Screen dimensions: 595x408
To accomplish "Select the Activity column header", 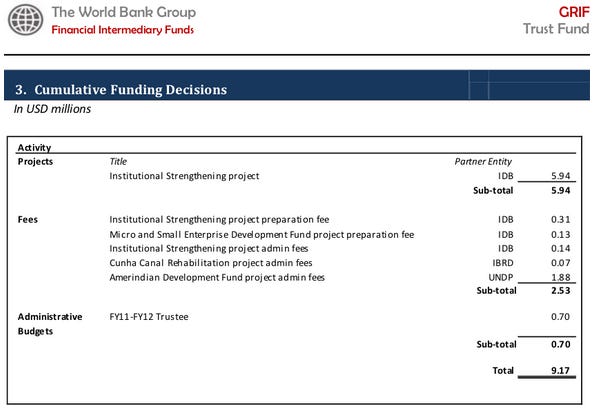I will click(34, 147).
